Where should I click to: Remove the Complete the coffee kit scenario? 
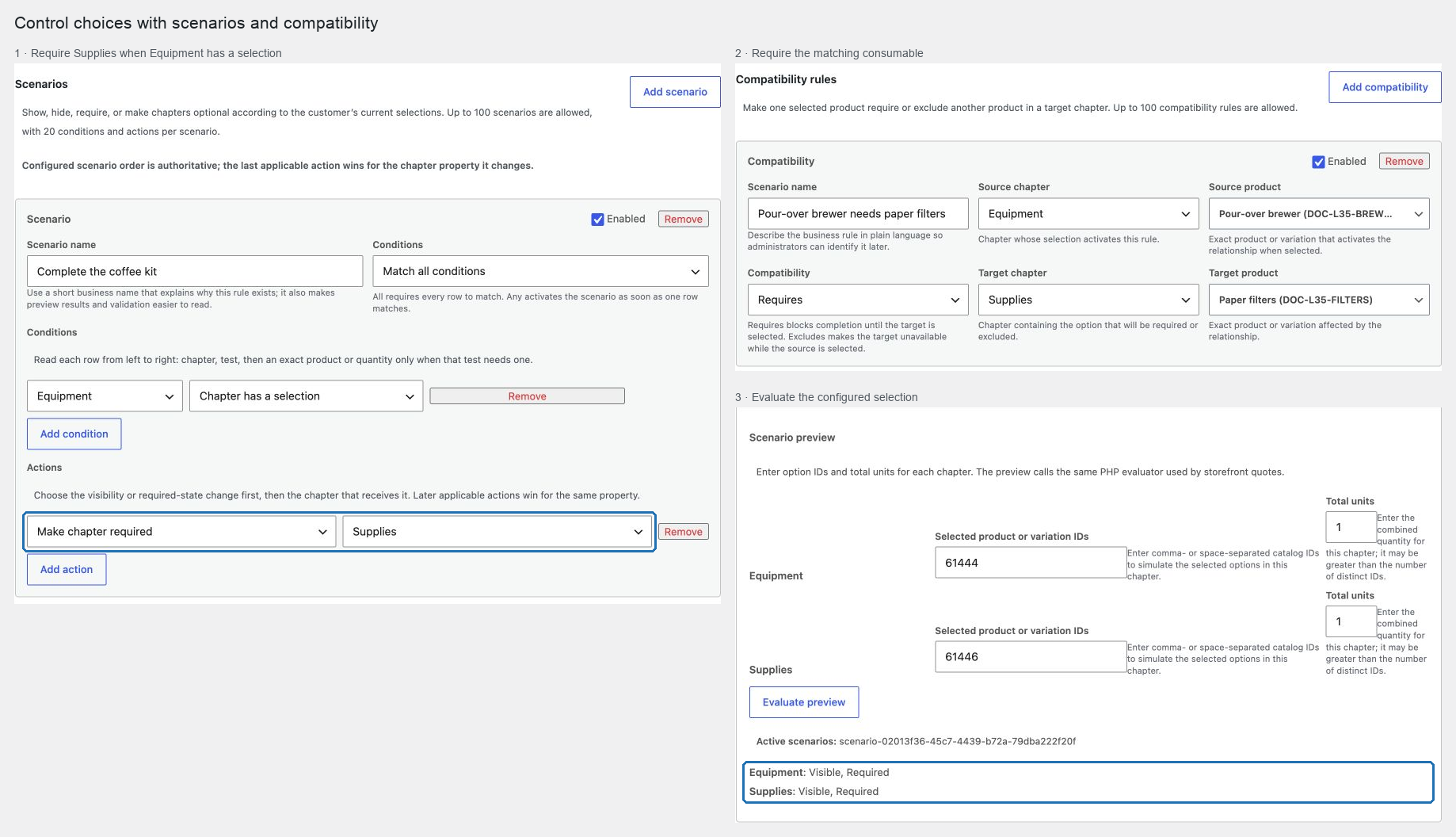(683, 220)
